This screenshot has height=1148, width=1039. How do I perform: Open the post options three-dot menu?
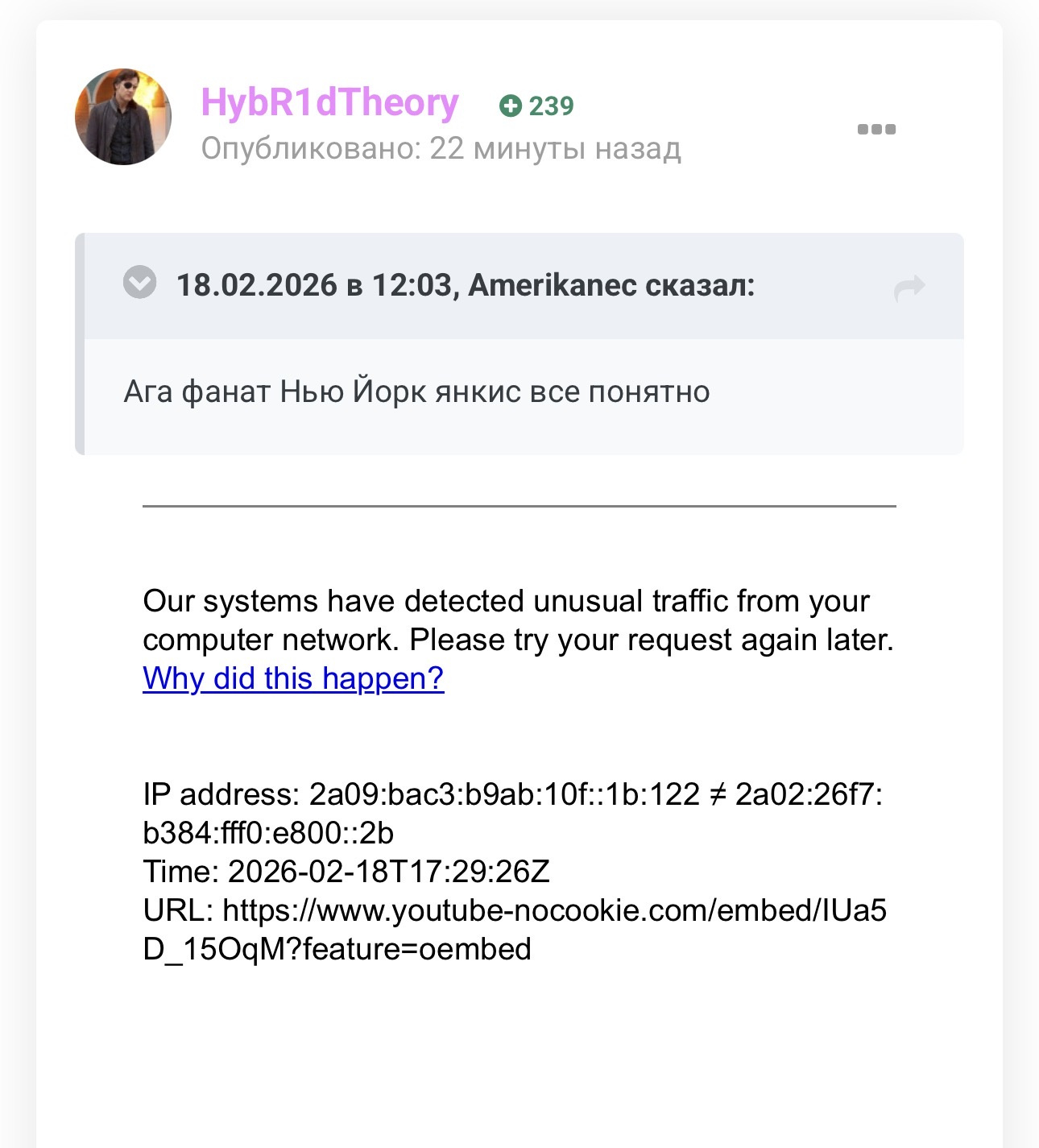876,129
